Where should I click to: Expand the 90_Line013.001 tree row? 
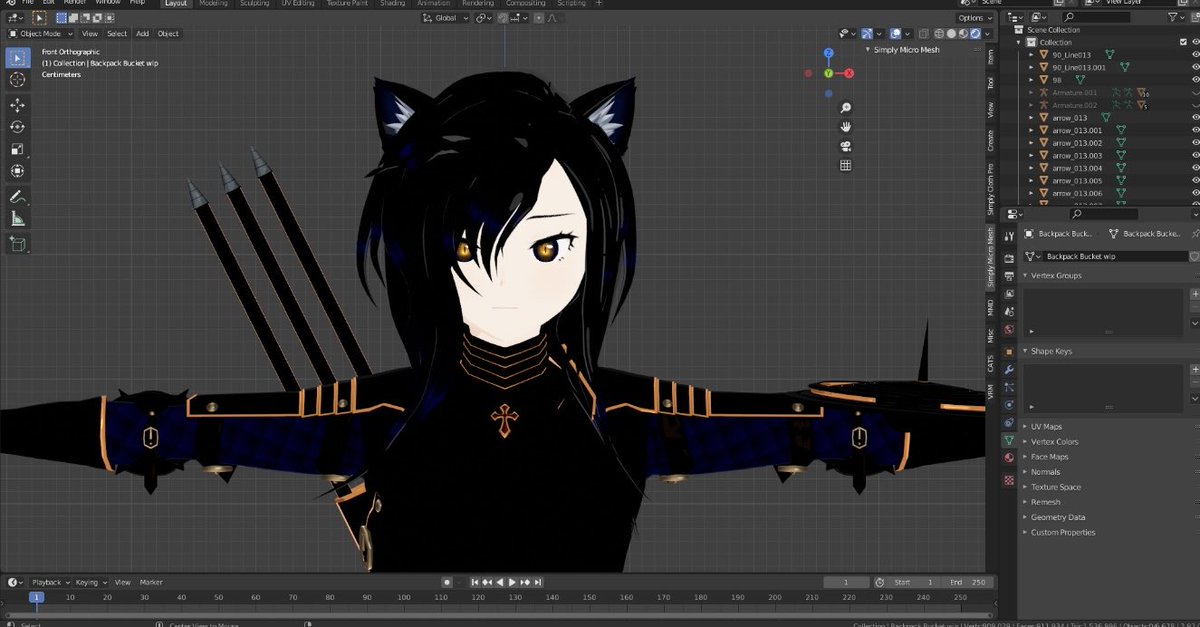1032,67
